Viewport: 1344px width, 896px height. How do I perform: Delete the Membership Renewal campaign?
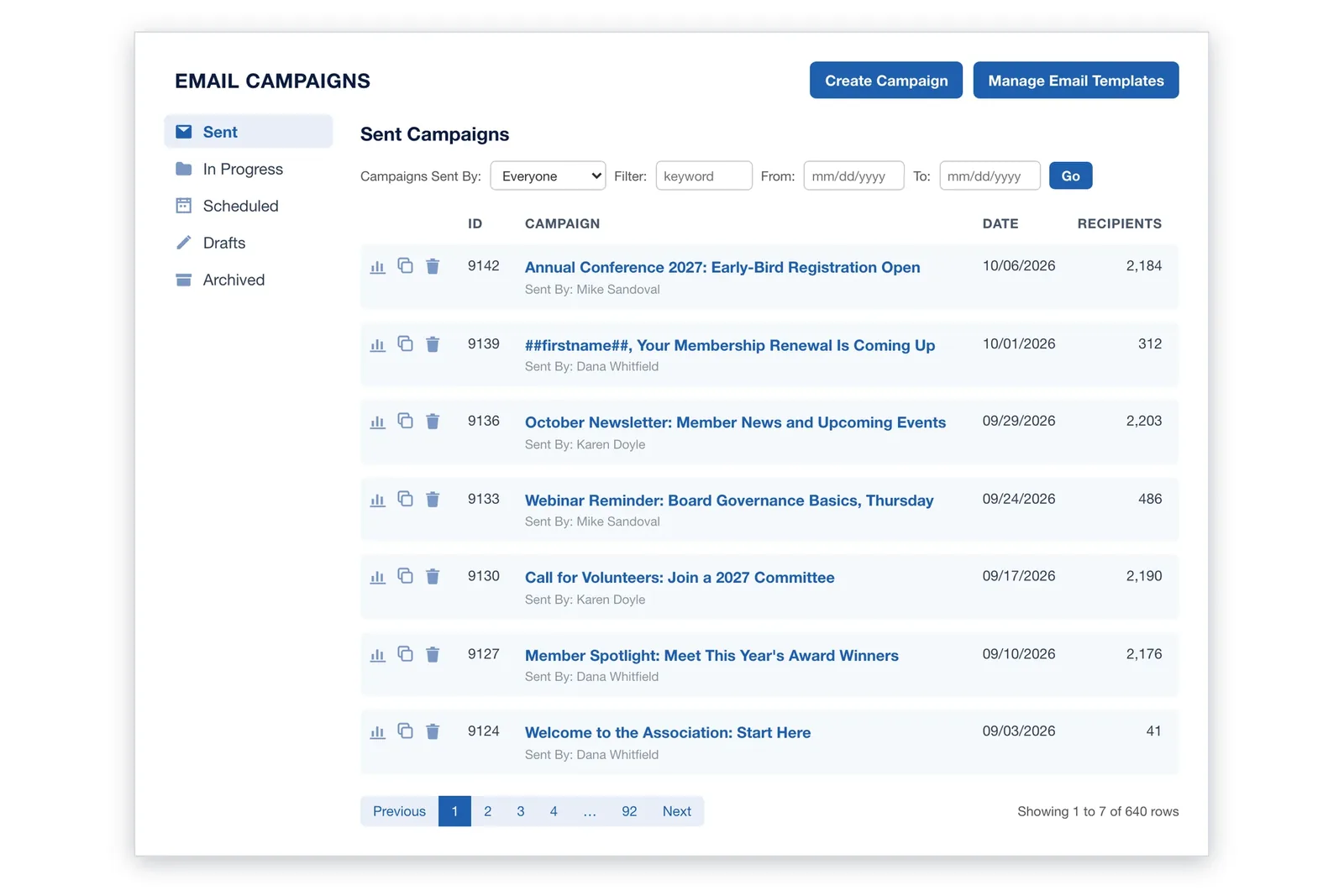tap(433, 344)
